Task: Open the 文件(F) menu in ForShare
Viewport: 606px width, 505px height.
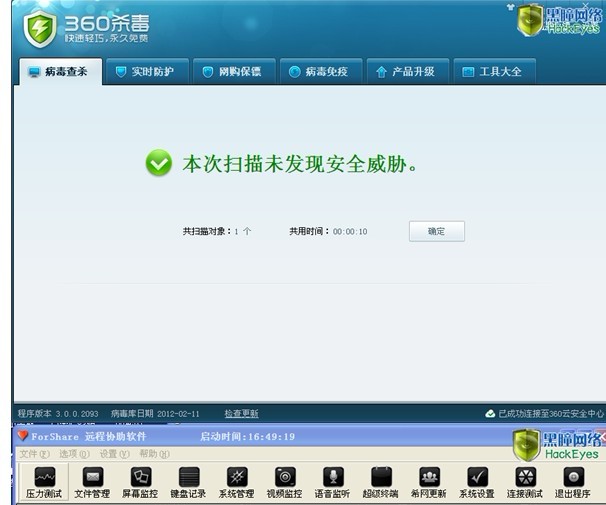Action: pos(34,454)
